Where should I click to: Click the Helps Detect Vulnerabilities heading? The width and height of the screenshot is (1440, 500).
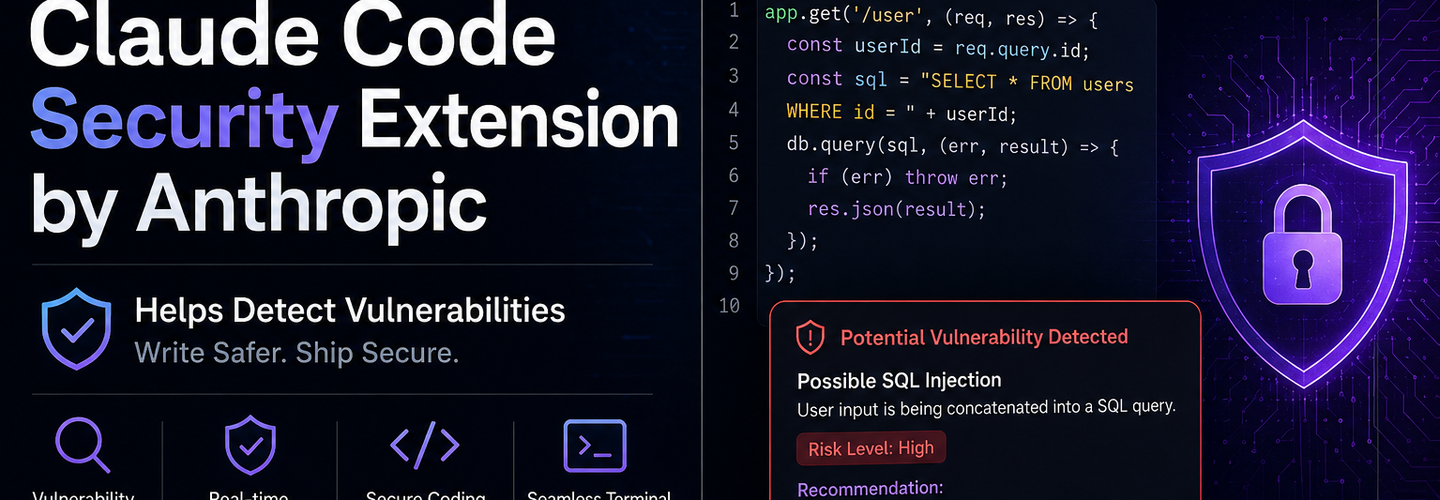(350, 310)
